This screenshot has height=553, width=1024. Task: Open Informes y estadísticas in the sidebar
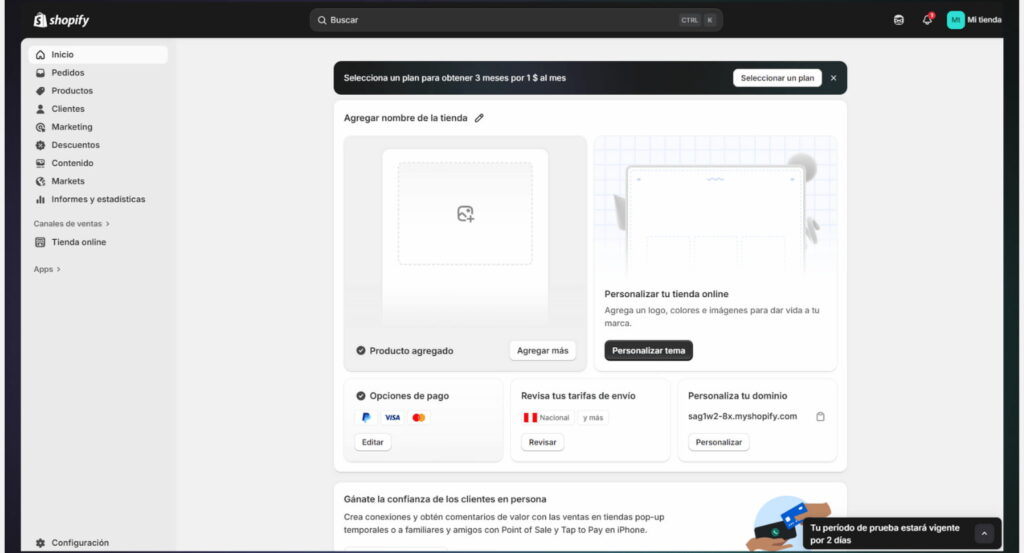pos(98,199)
